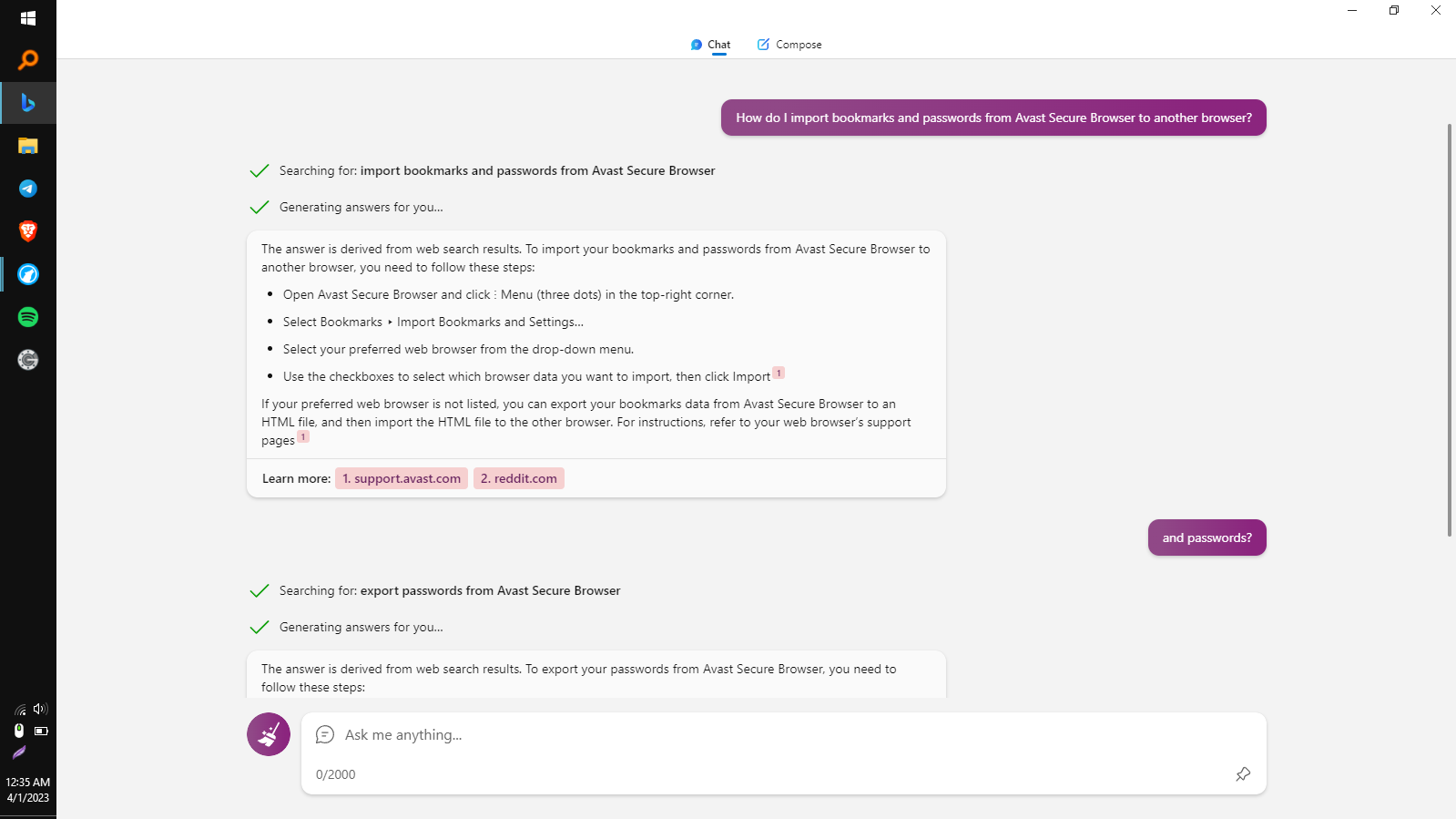Switch to the Chat tab
Screen dimensions: 1456x819
click(x=710, y=45)
